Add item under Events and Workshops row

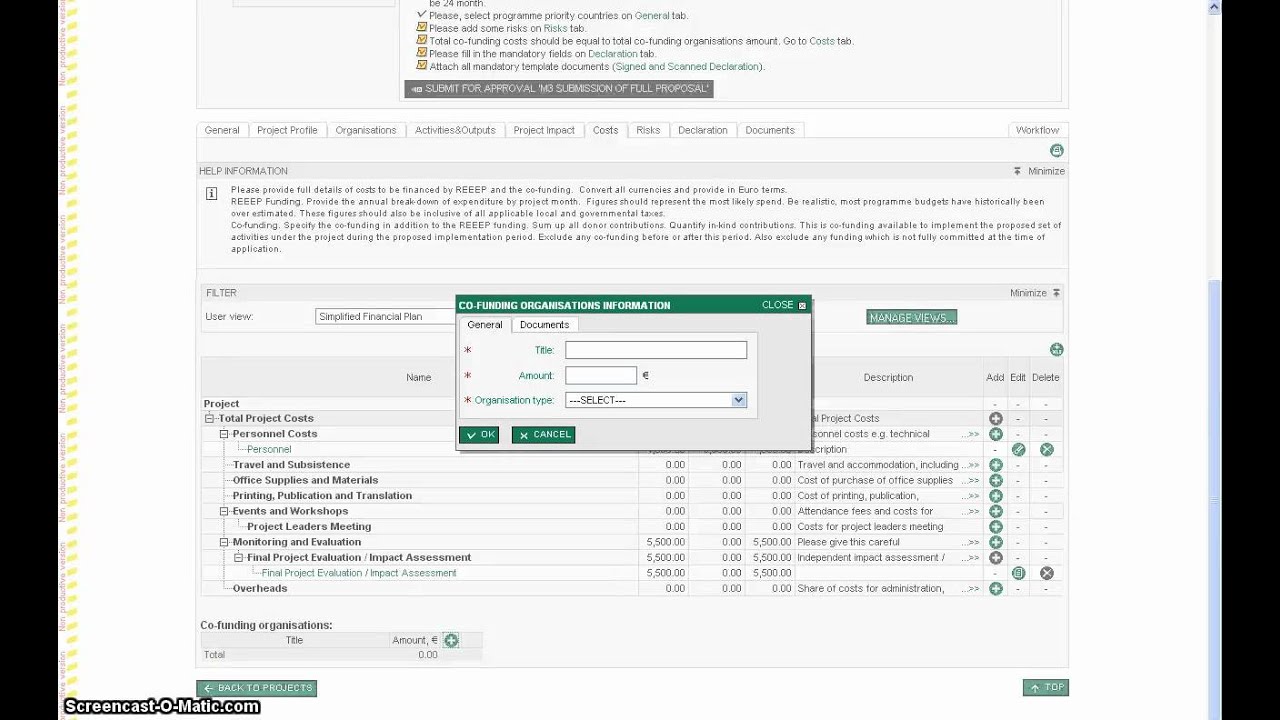pyautogui.click(x=995, y=512)
